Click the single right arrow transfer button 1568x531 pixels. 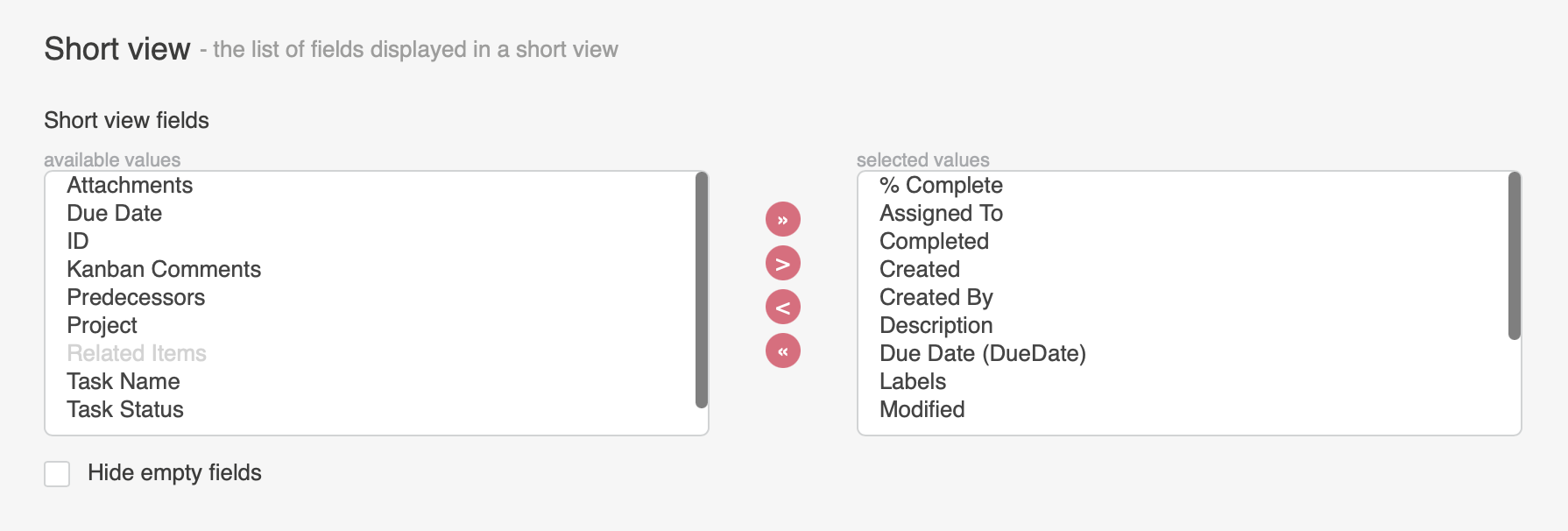coord(782,263)
